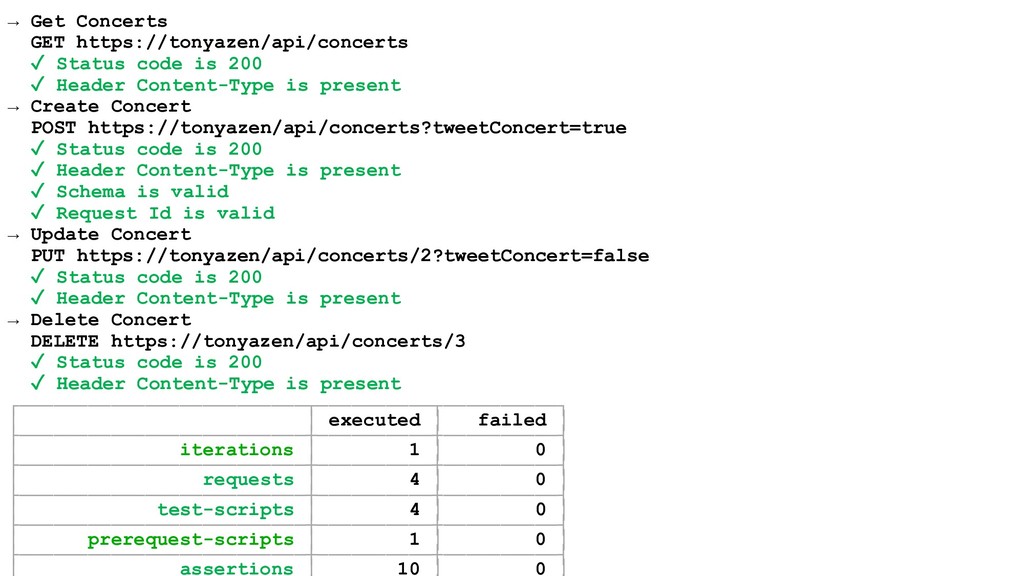Viewport: 1024px width, 576px height.
Task: Click the 'prerequest-scripts' row label
Action: (191, 540)
